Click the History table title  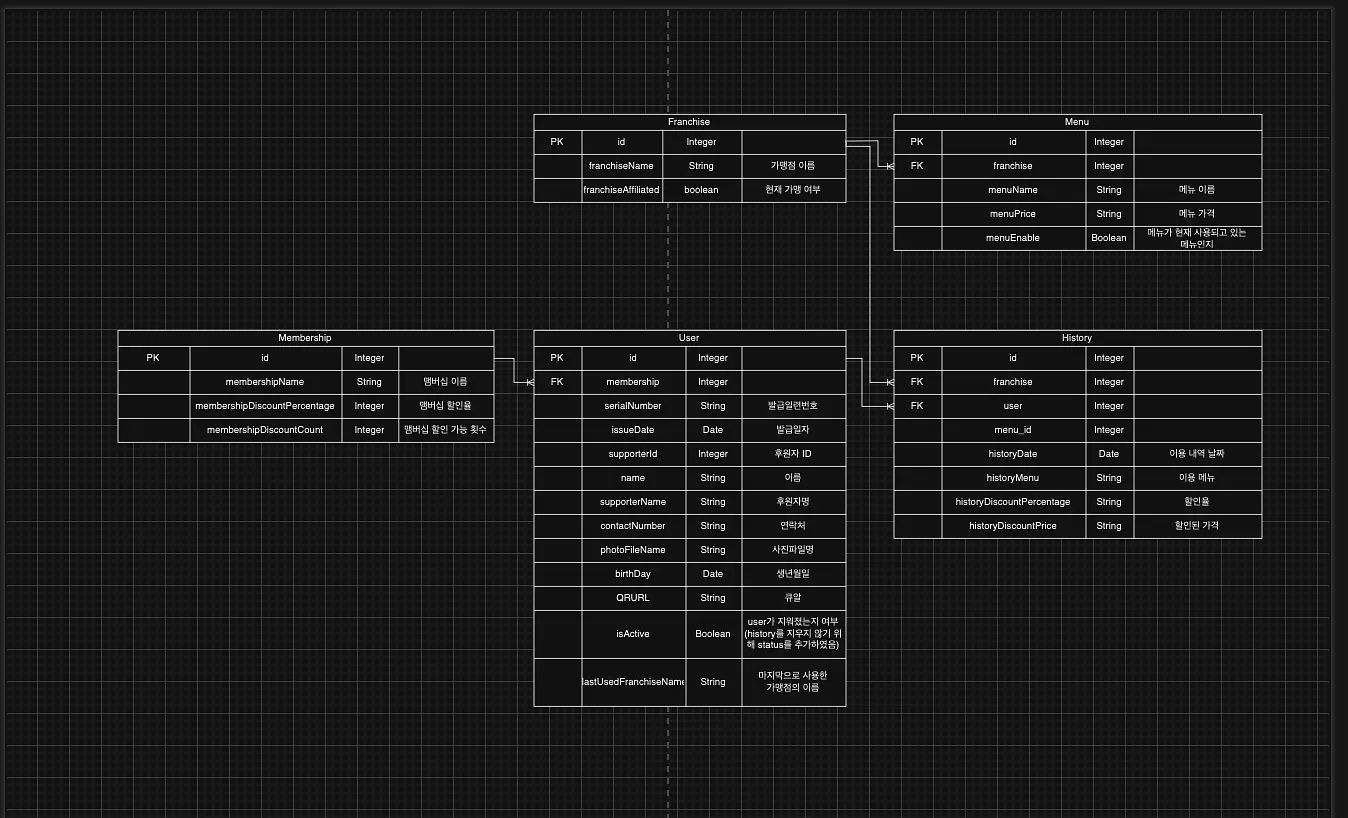[1077, 338]
